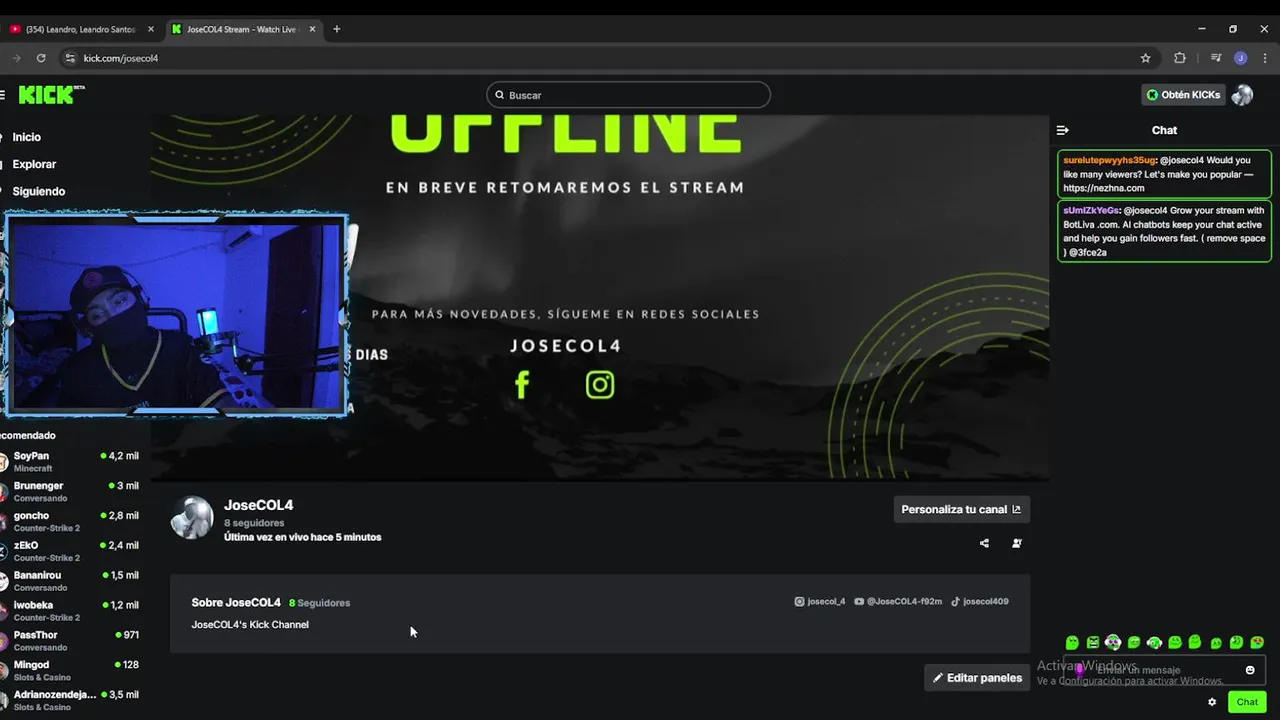
Task: Open chat settings gear icon
Action: [1212, 702]
